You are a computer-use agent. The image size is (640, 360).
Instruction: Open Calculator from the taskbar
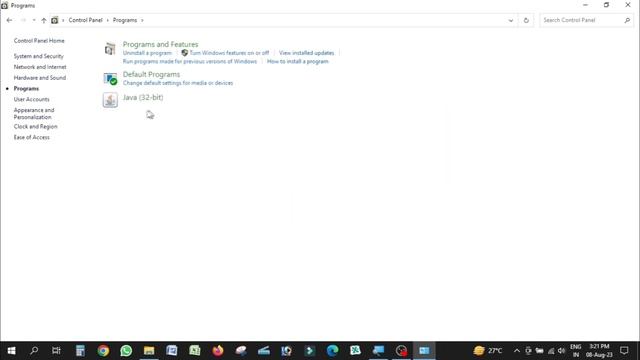[x=80, y=351]
